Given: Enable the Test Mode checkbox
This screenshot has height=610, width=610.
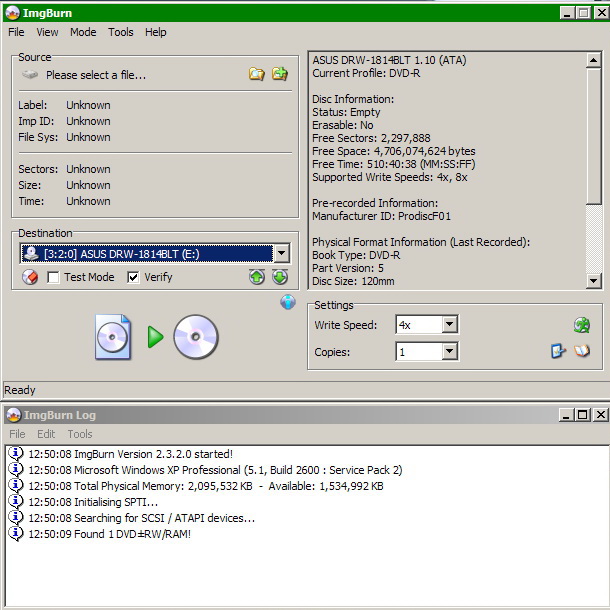Looking at the screenshot, I should pos(53,277).
